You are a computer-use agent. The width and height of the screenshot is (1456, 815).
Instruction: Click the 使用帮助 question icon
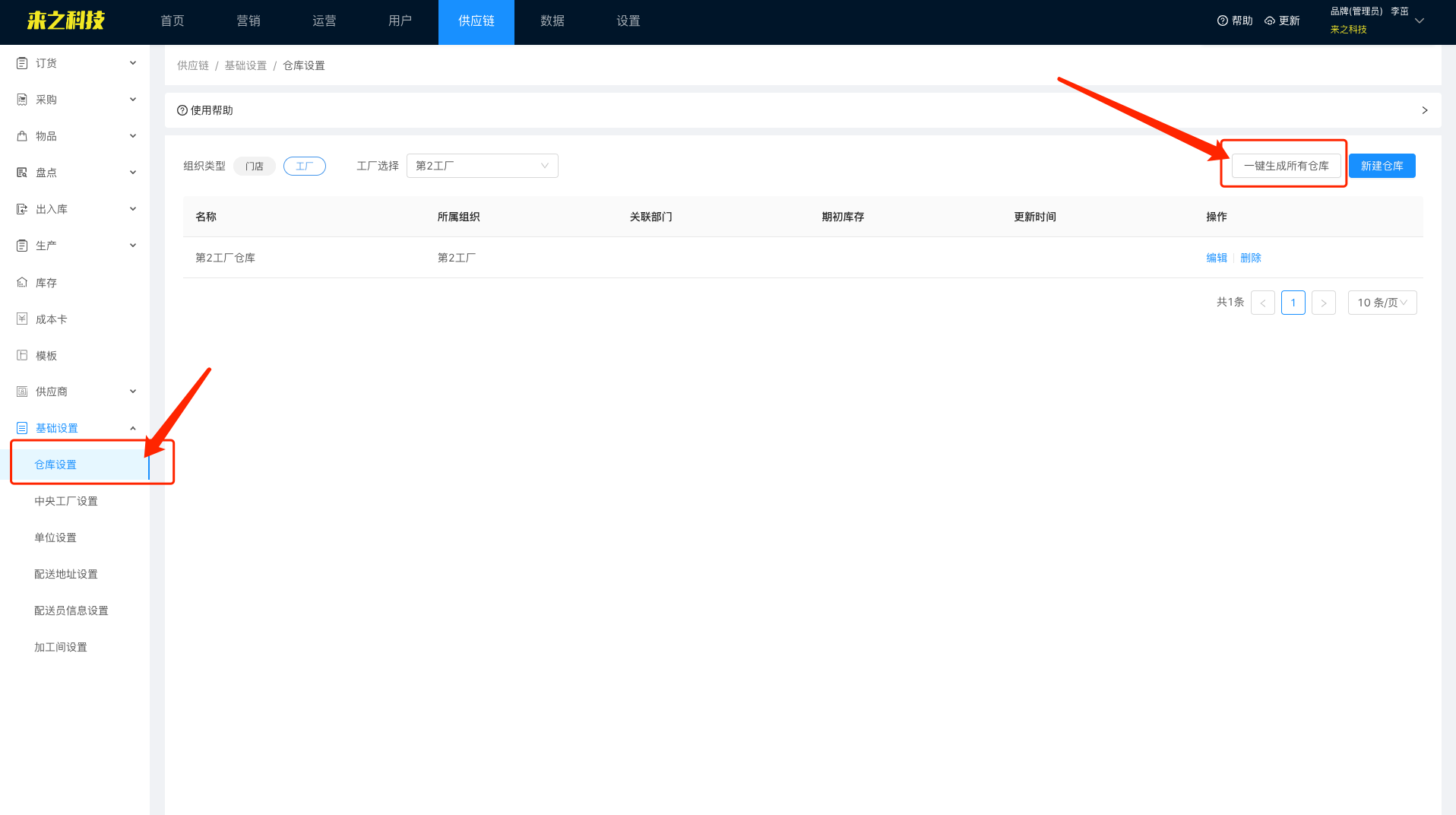182,110
